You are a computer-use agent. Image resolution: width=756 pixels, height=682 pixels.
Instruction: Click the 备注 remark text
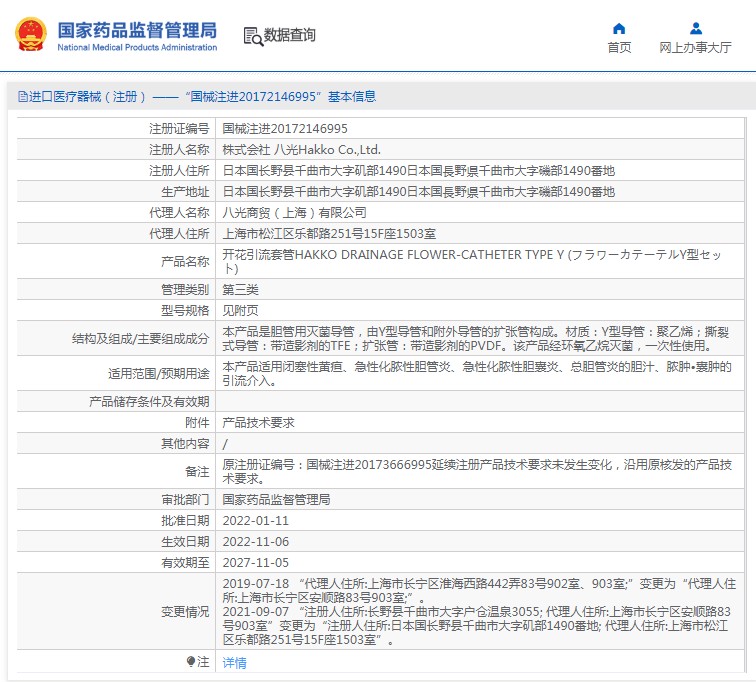point(477,471)
